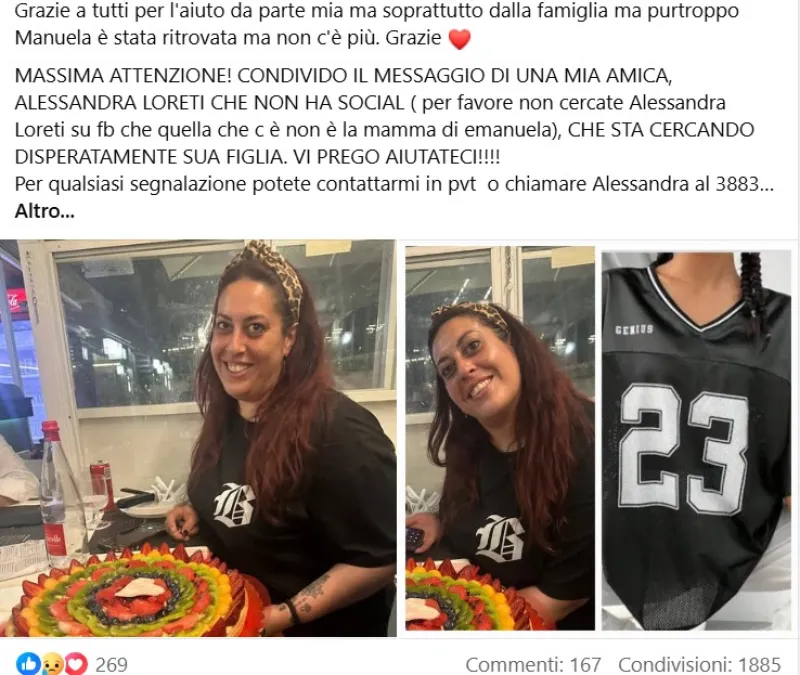This screenshot has height=675, width=800.
Task: Click the sad face reaction icon
Action: pyautogui.click(x=53, y=664)
